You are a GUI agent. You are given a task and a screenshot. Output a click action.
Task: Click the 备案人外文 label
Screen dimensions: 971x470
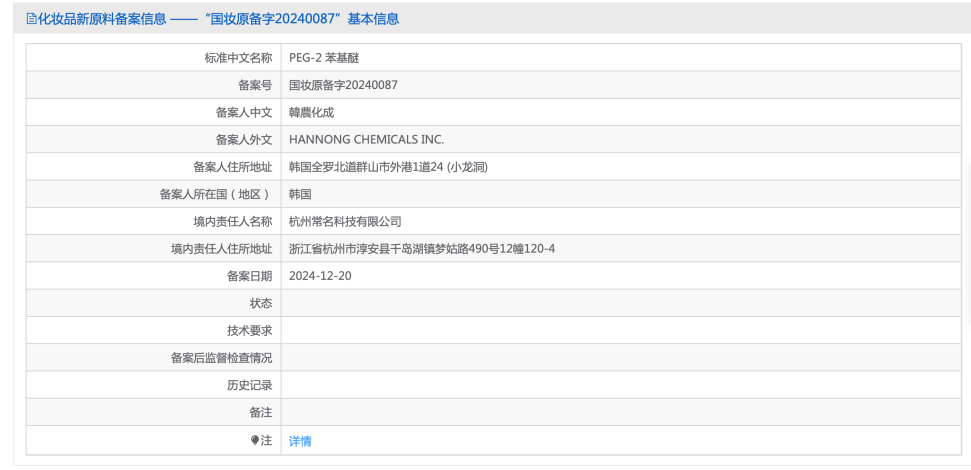click(244, 140)
